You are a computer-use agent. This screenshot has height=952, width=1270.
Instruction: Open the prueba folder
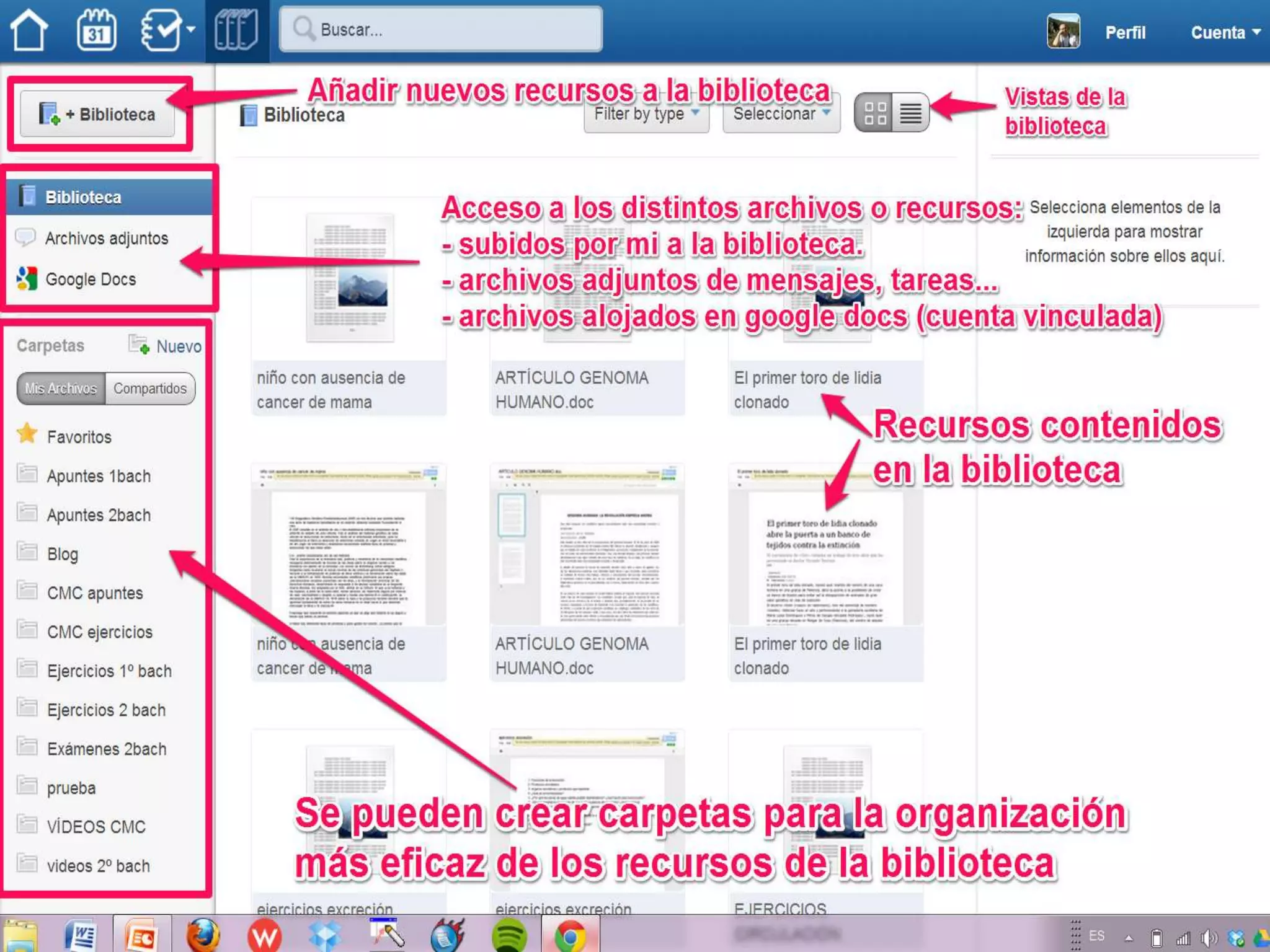coord(71,788)
